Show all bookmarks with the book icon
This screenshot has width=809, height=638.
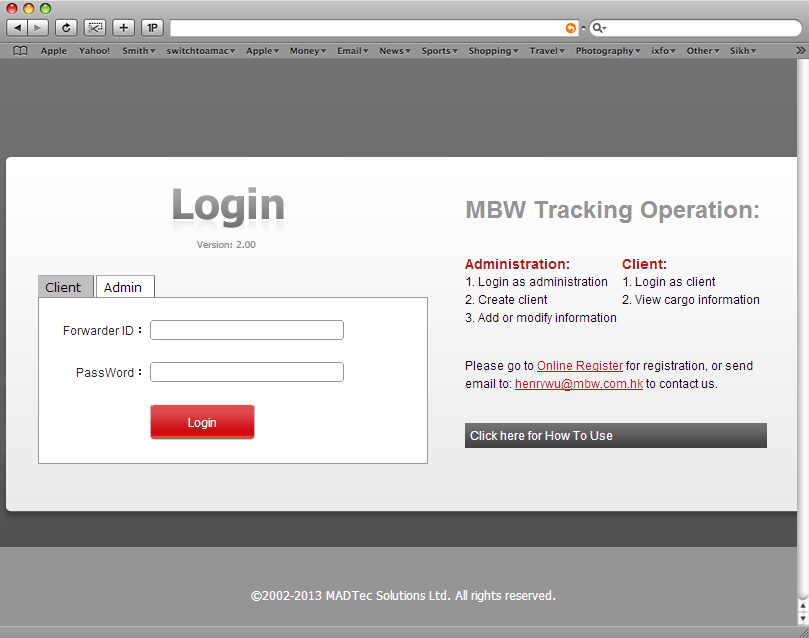tap(20, 51)
